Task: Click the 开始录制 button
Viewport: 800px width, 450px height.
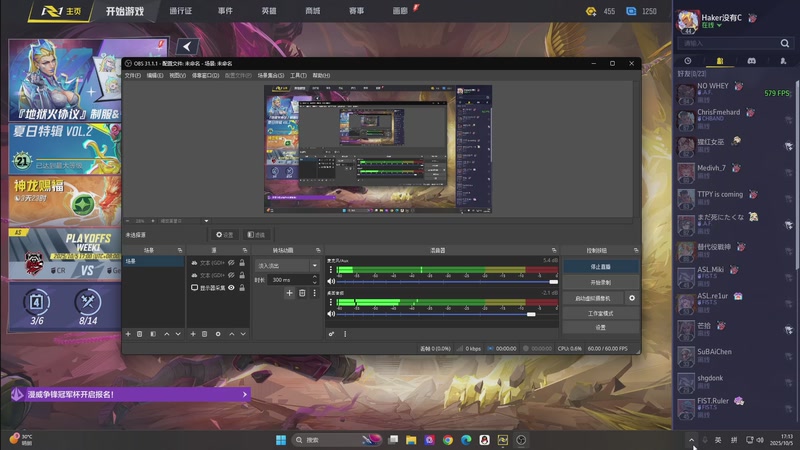Action: (600, 282)
